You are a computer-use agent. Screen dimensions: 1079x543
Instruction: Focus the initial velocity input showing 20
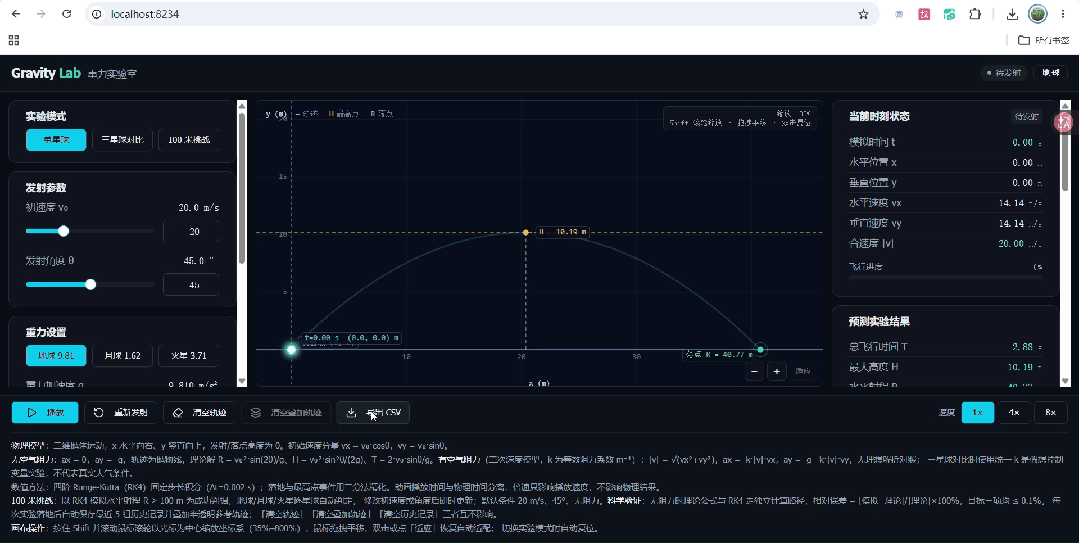click(x=191, y=231)
